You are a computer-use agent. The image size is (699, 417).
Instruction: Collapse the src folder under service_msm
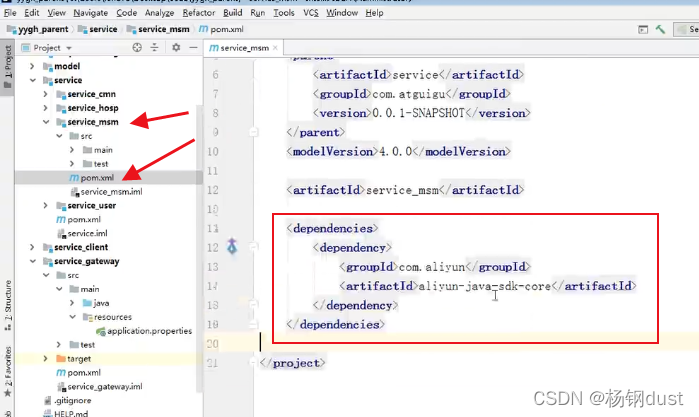59,136
